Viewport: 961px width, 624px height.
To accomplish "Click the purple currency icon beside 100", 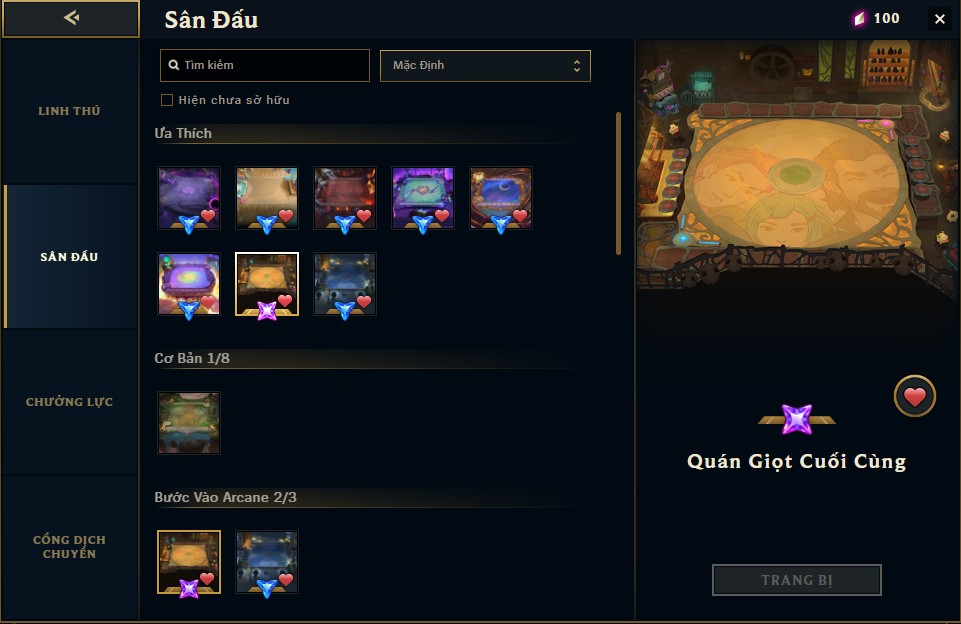I will click(860, 19).
